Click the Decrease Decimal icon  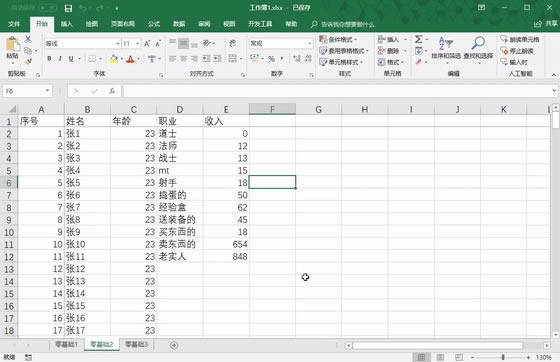[308, 59]
